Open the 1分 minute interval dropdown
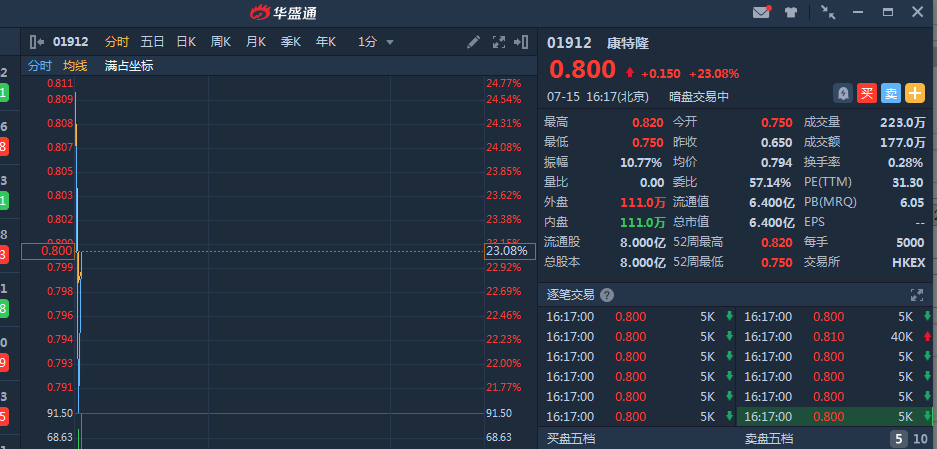The height and width of the screenshot is (449, 937). pyautogui.click(x=376, y=42)
